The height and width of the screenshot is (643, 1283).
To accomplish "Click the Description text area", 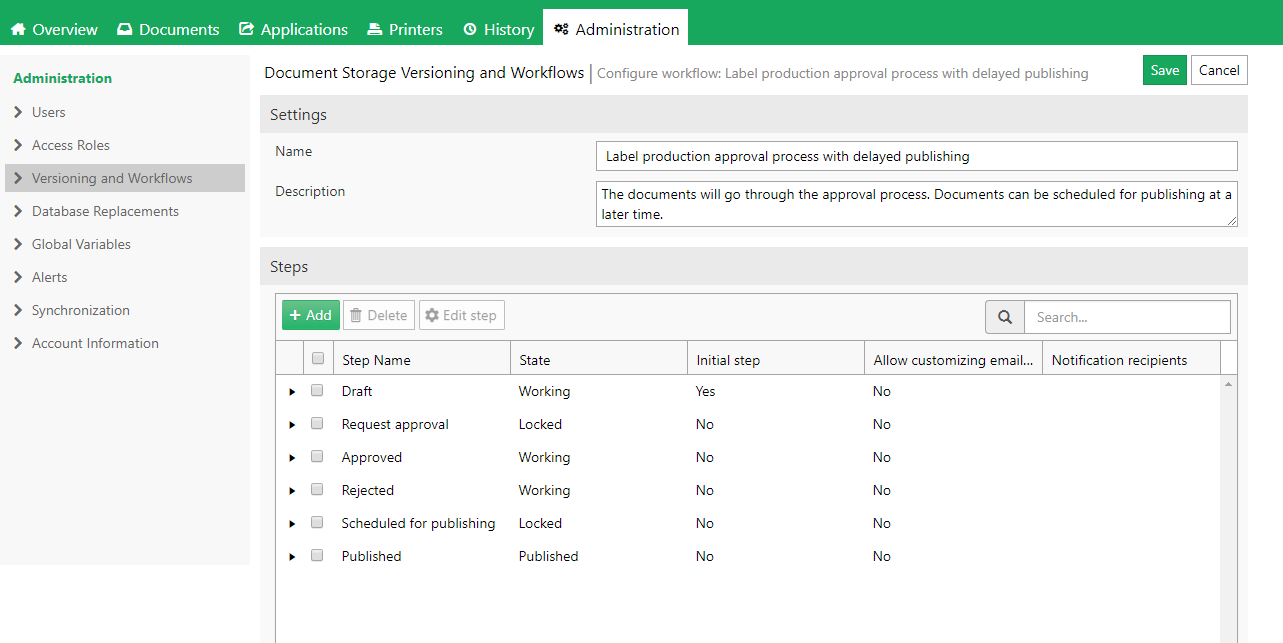I will tap(916, 204).
